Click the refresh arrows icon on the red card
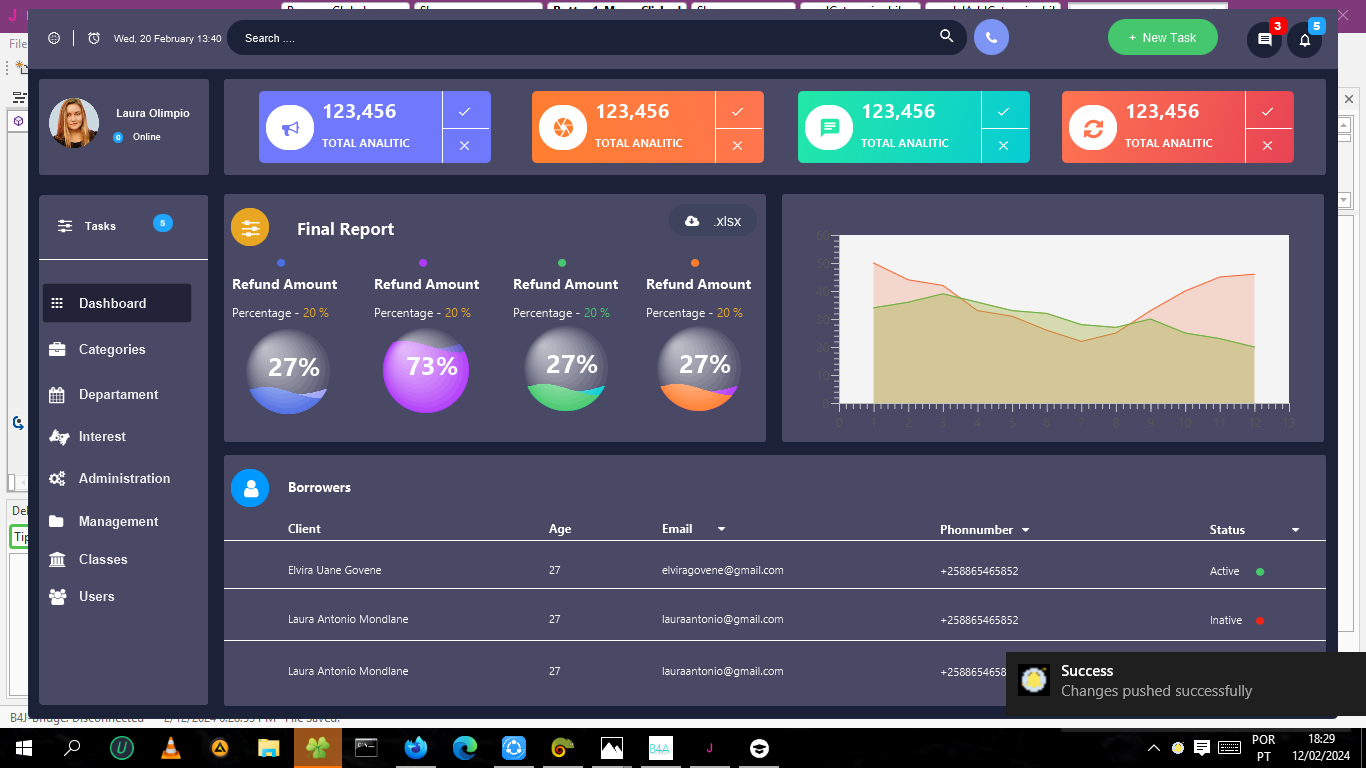The width and height of the screenshot is (1366, 768). click(x=1093, y=127)
